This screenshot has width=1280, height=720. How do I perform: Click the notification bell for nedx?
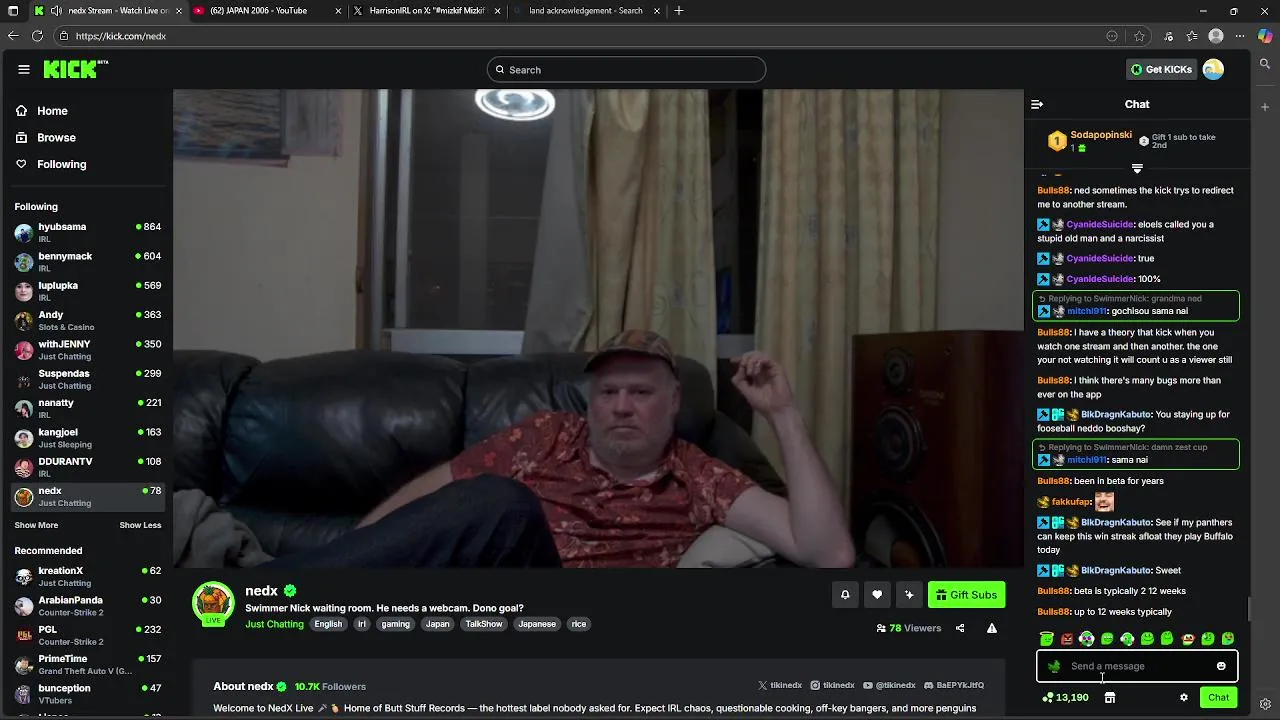pos(845,595)
